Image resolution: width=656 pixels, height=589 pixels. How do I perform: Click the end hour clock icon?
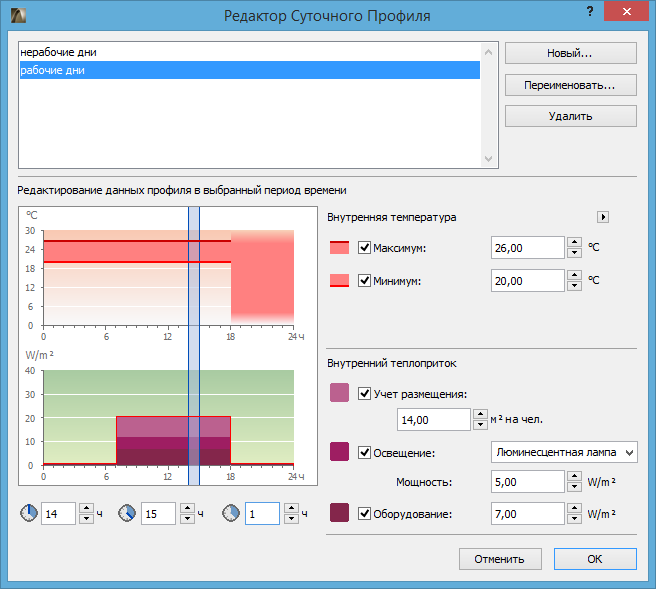pyautogui.click(x=127, y=513)
